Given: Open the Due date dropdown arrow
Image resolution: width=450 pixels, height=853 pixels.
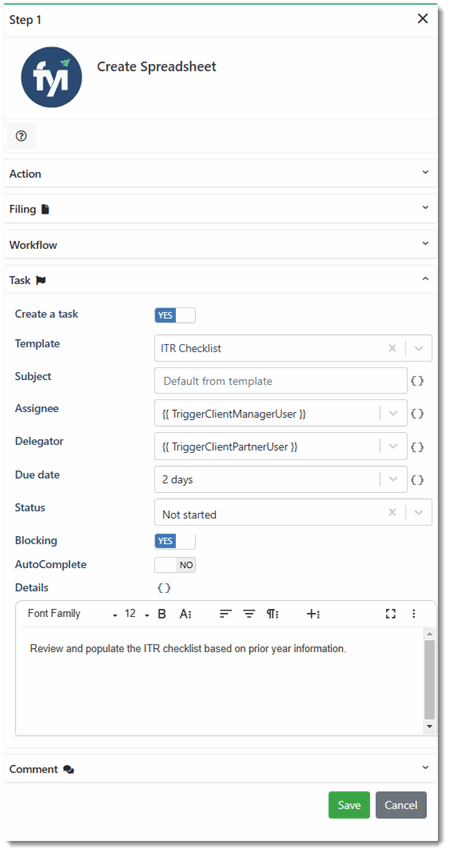Looking at the screenshot, I should click(393, 480).
